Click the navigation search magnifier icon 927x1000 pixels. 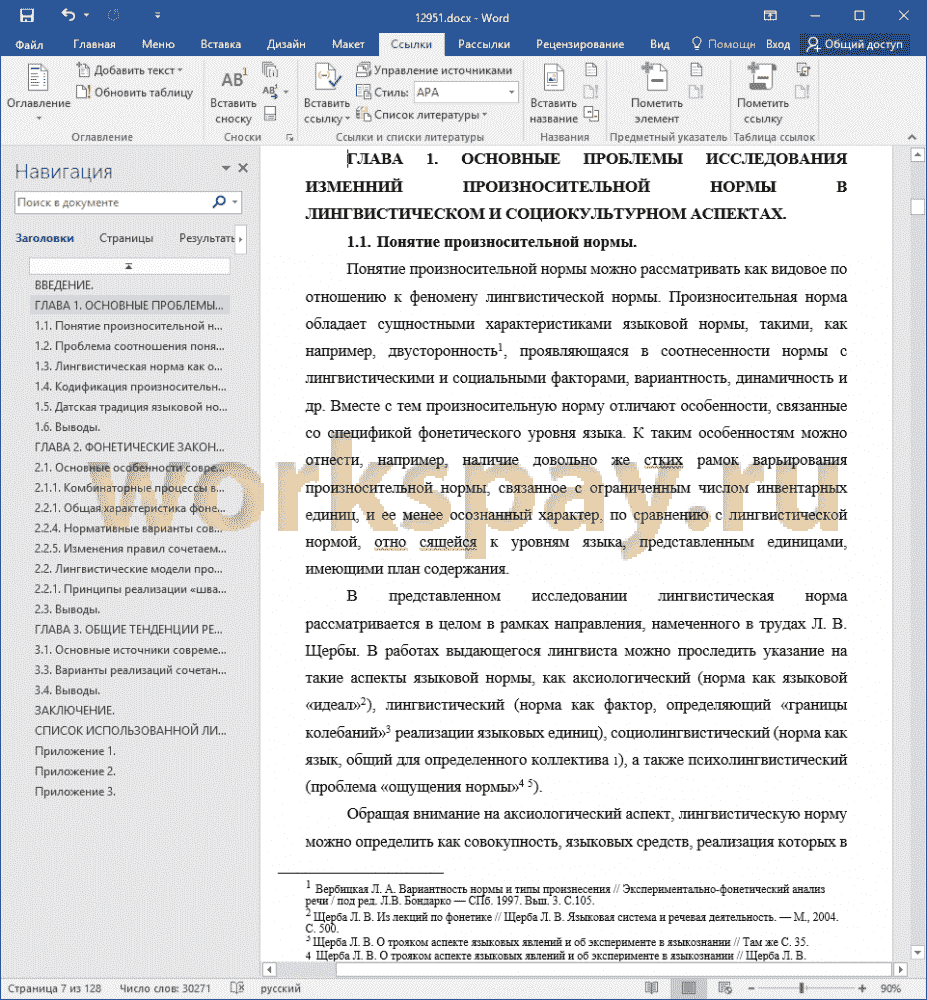[219, 202]
